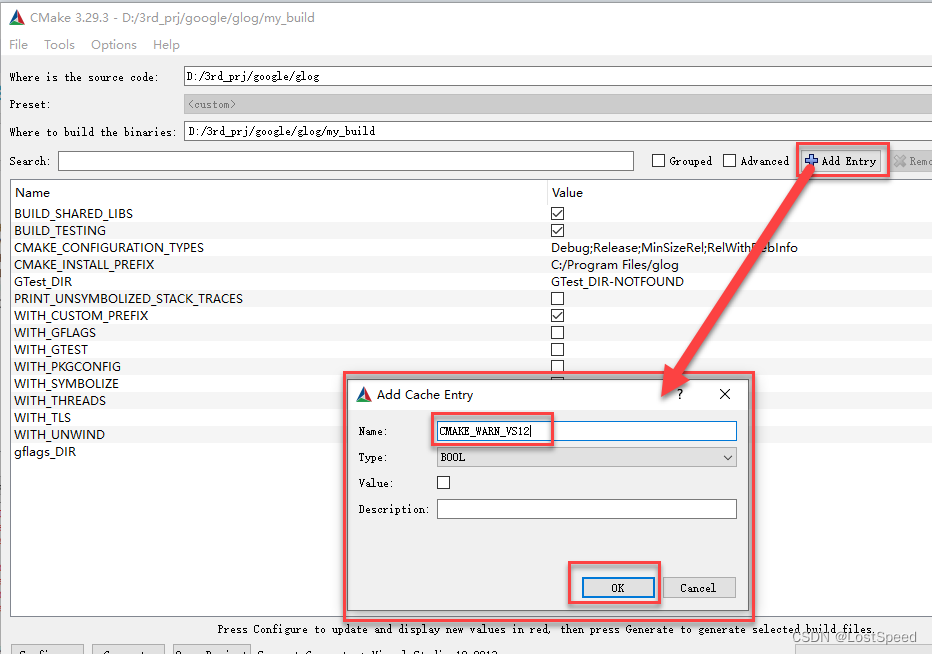Uncheck BUILD_SHARED_LIBS checkbox
This screenshot has height=654, width=932.
coord(558,213)
